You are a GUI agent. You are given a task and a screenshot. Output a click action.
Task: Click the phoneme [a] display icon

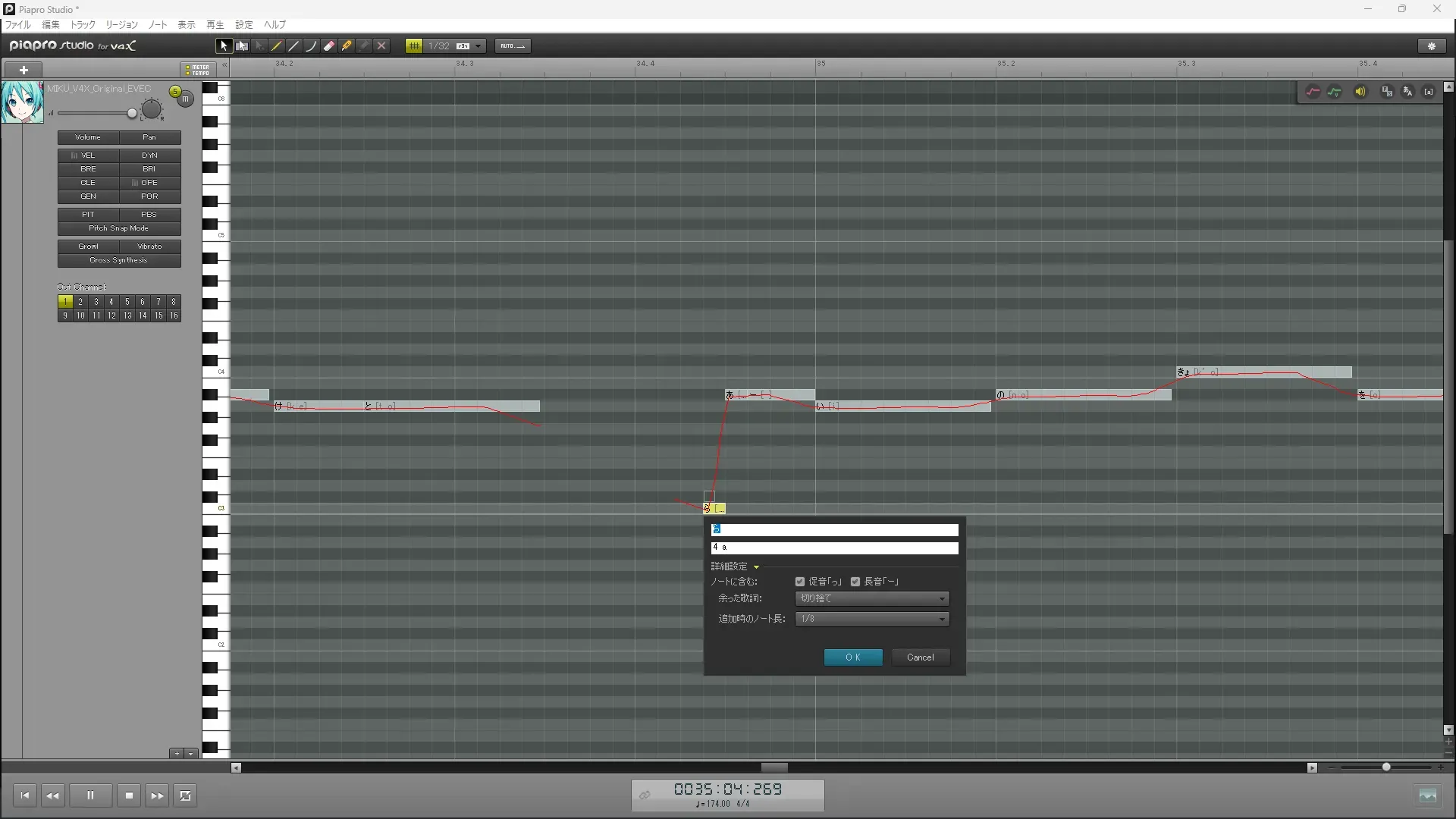click(1429, 92)
